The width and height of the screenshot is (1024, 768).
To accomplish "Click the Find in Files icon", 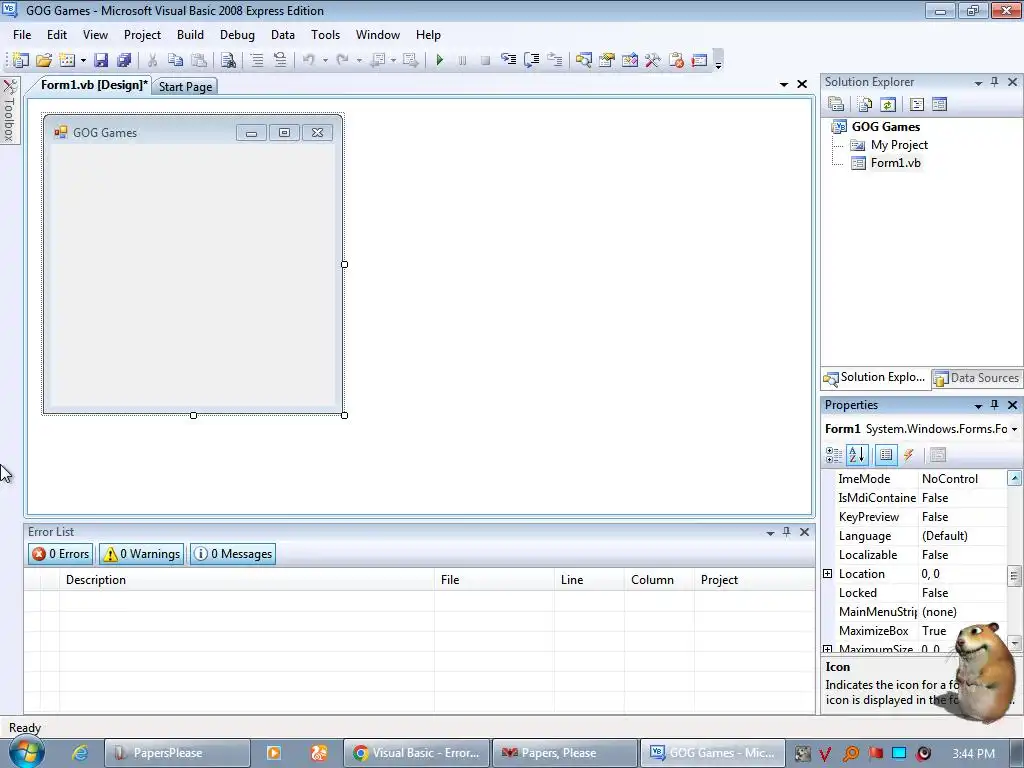I will click(228, 60).
